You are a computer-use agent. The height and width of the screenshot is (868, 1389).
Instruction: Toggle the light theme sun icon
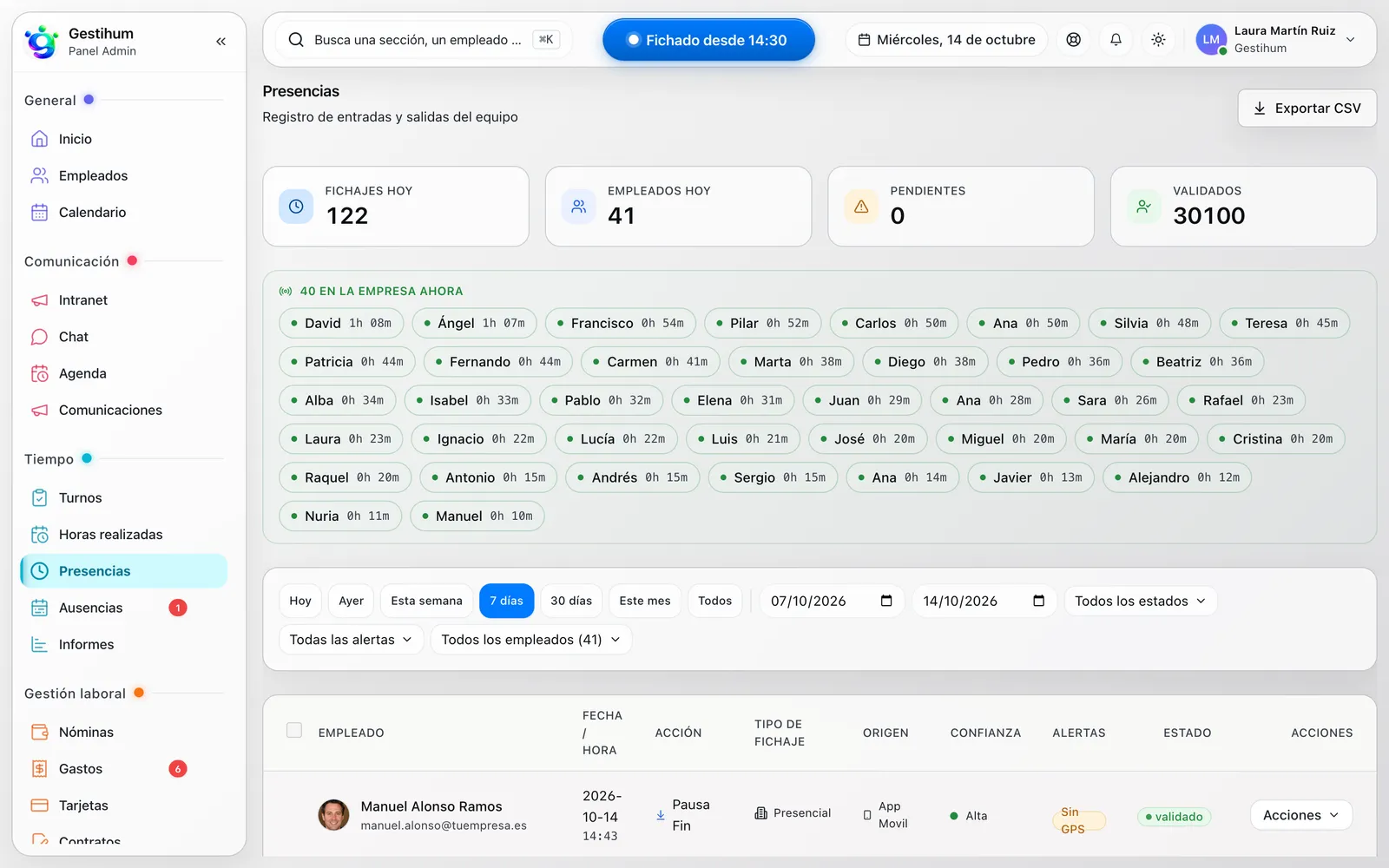(x=1158, y=40)
